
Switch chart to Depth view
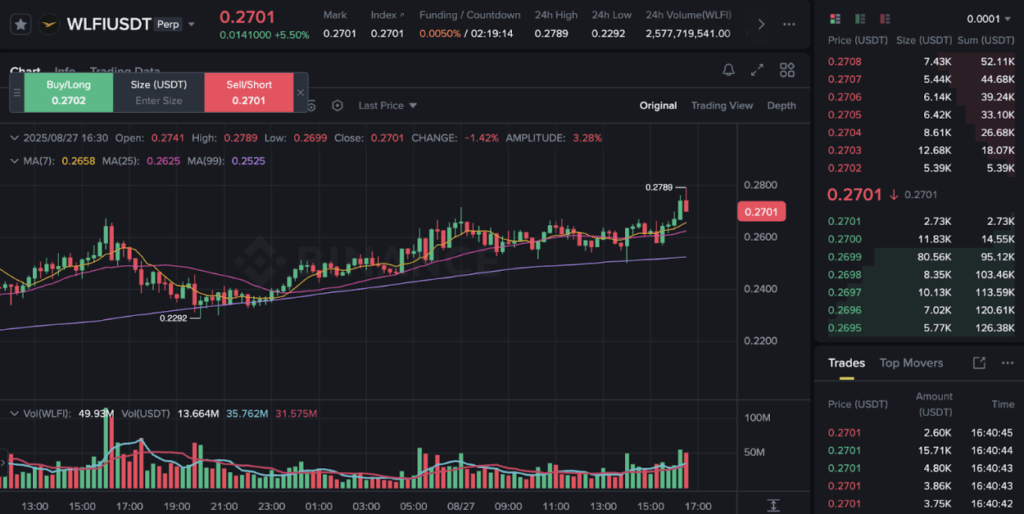pyautogui.click(x=781, y=106)
